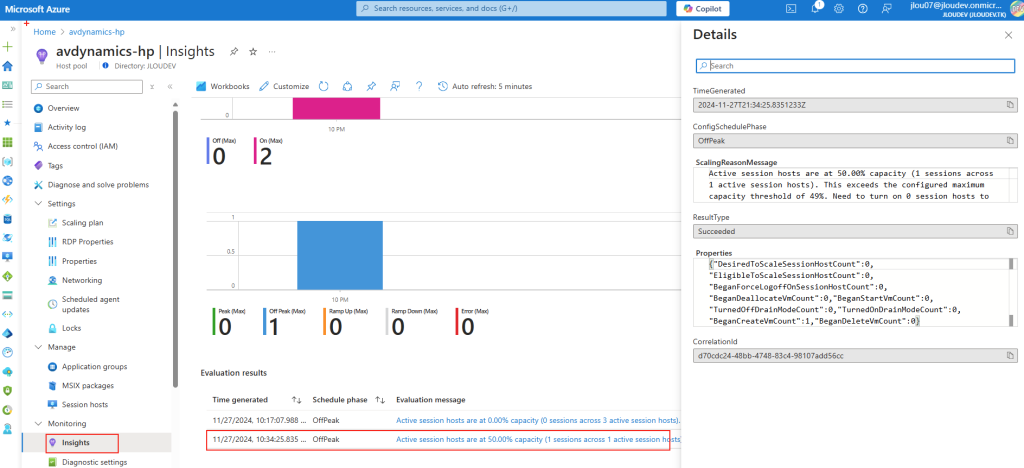Open Scheduled agent updates
Image resolution: width=1024 pixels, height=468 pixels.
tap(90, 304)
